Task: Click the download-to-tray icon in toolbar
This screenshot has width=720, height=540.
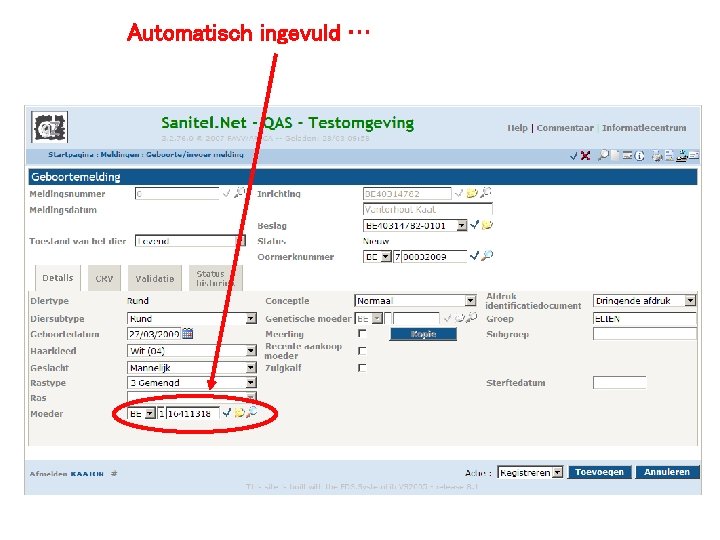Action: point(682,156)
